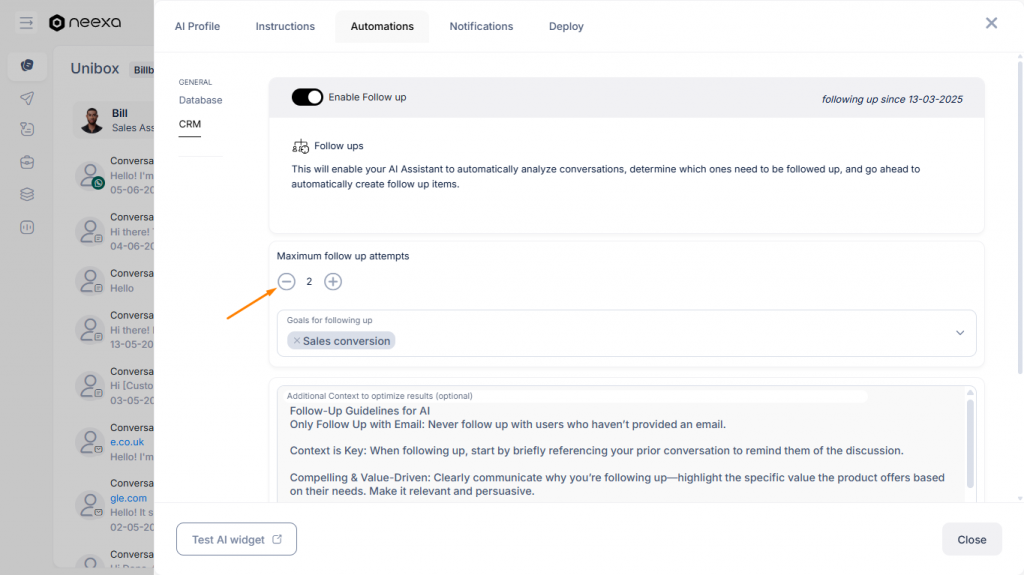Open the WhatsApp conversation dated 05-06
1024x575 pixels.
[114, 175]
